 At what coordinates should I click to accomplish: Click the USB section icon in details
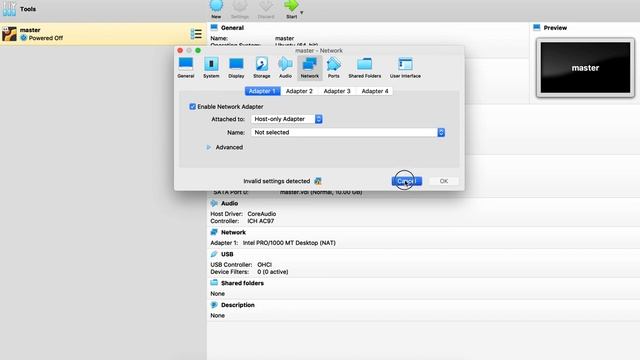pyautogui.click(x=214, y=254)
